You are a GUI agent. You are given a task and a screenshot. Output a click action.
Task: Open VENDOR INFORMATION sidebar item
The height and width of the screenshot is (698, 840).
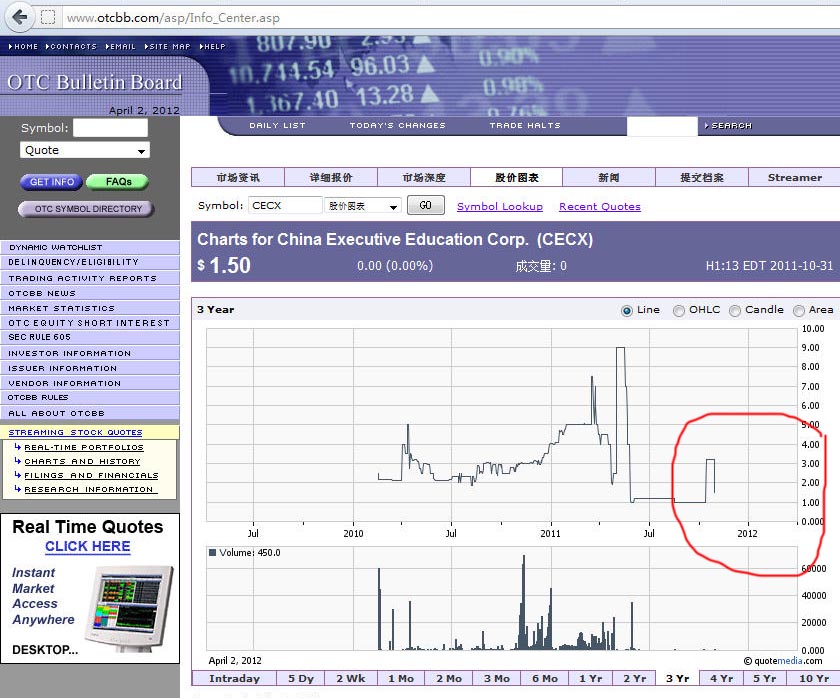pyautogui.click(x=90, y=383)
